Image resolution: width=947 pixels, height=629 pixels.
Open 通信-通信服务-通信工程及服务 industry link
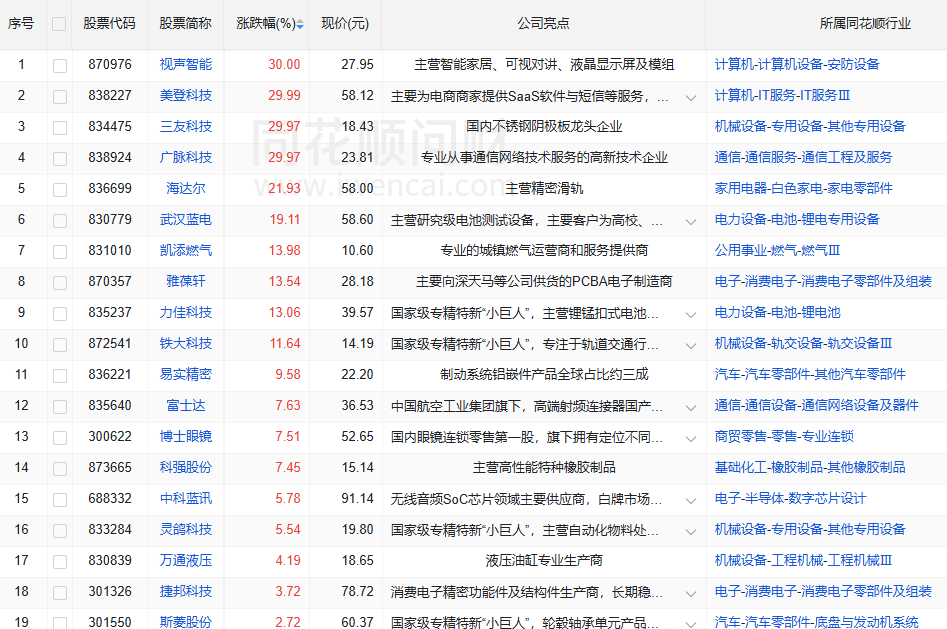803,157
